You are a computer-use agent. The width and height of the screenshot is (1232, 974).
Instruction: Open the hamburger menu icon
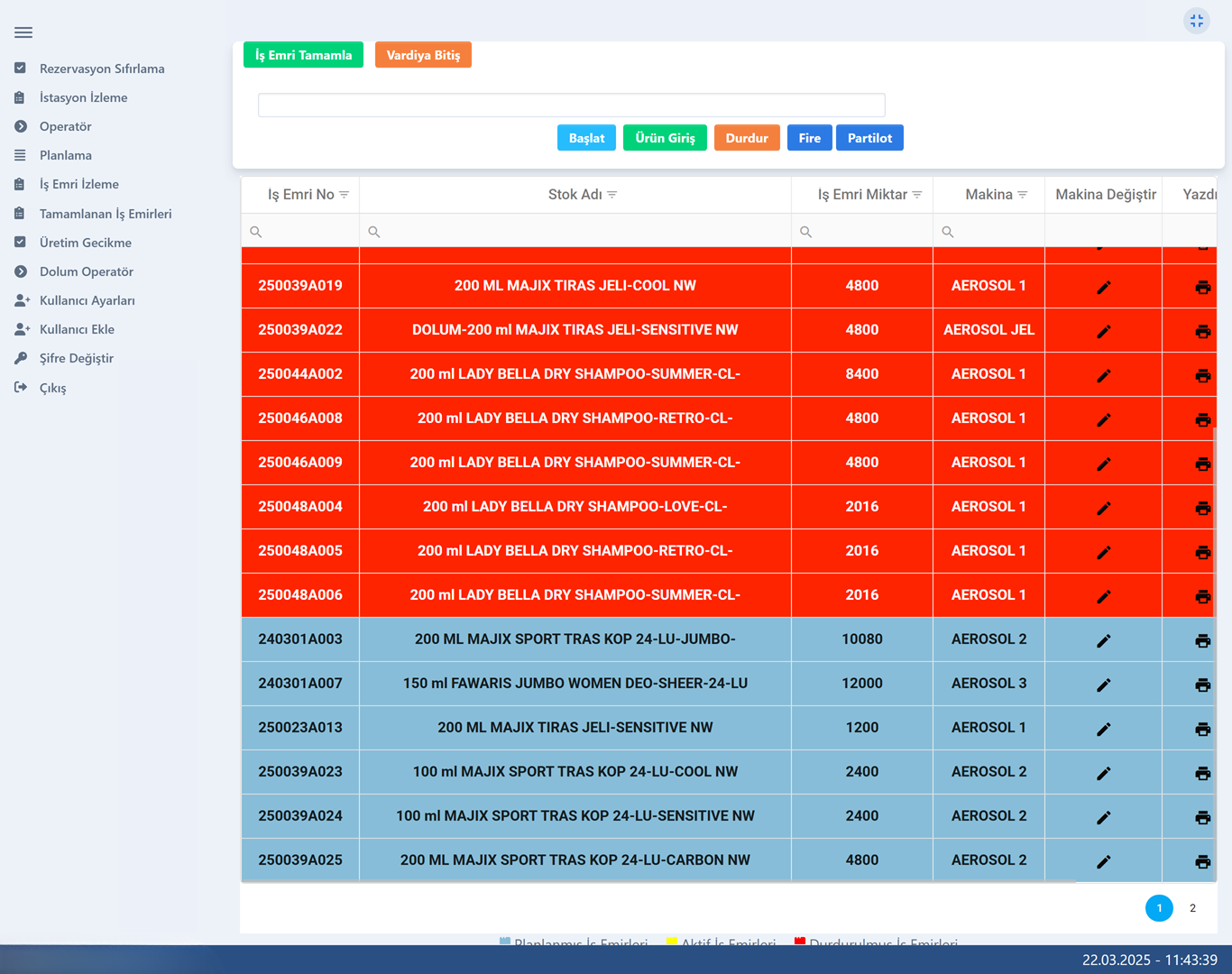[23, 32]
